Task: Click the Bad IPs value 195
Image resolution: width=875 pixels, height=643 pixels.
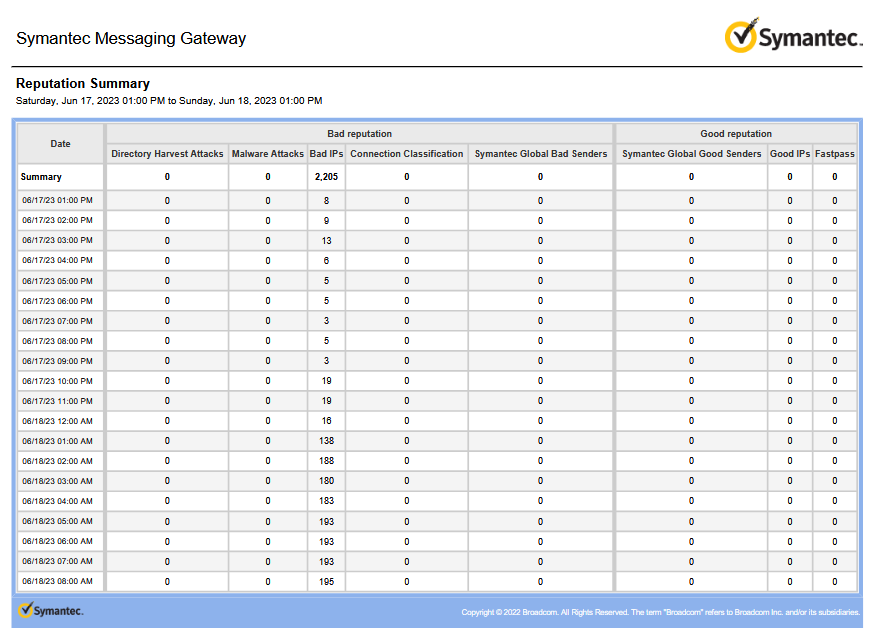Action: (x=326, y=582)
